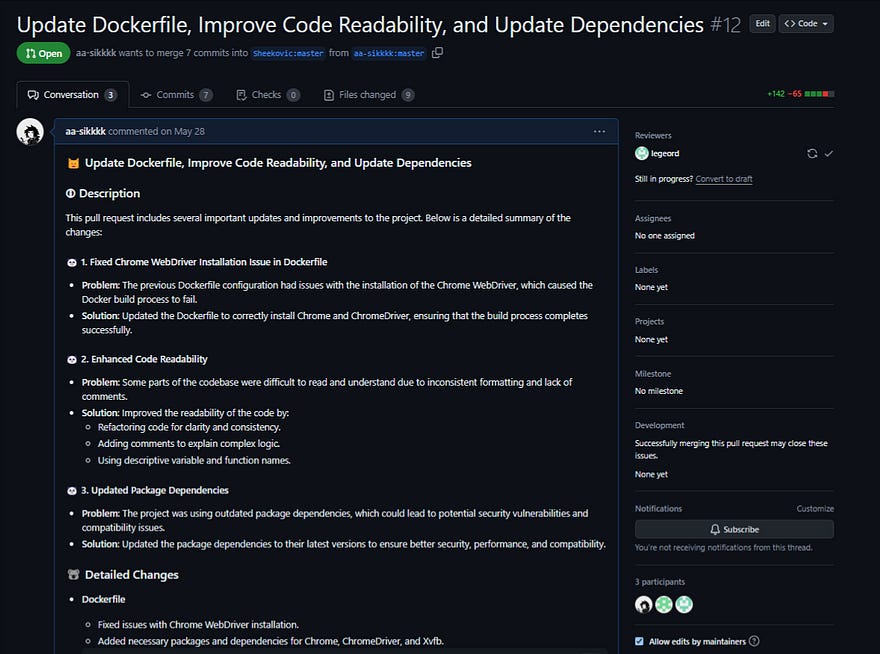Click legeord's reviewer avatar
This screenshot has height=654, width=880.
(641, 153)
